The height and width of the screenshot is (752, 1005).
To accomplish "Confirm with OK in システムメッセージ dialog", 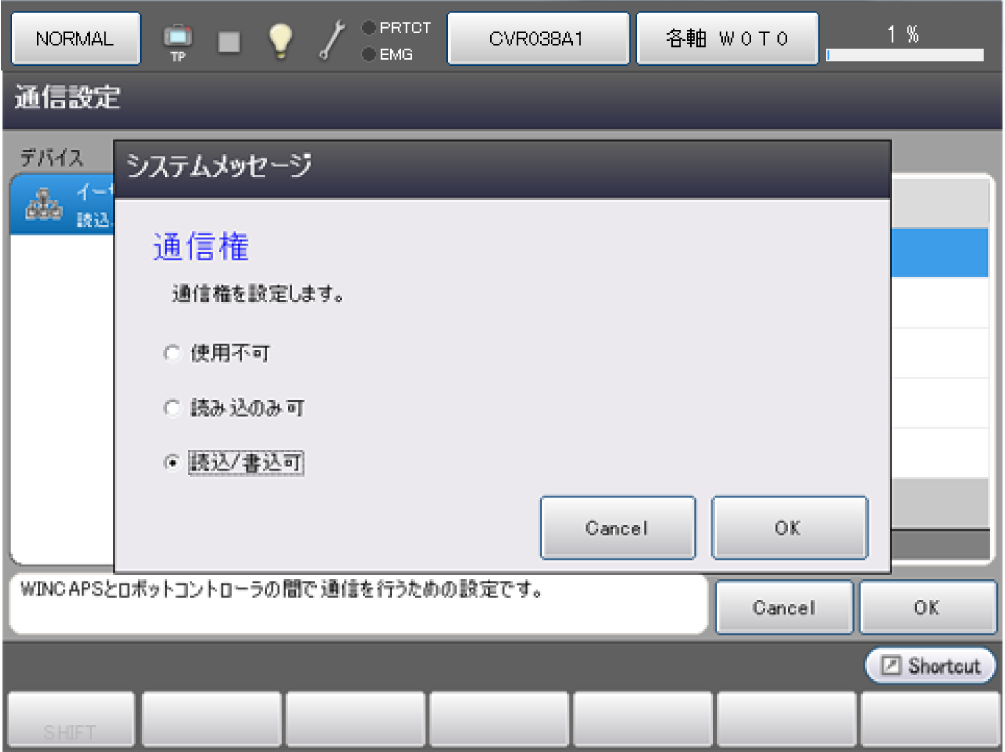I will coord(788,528).
